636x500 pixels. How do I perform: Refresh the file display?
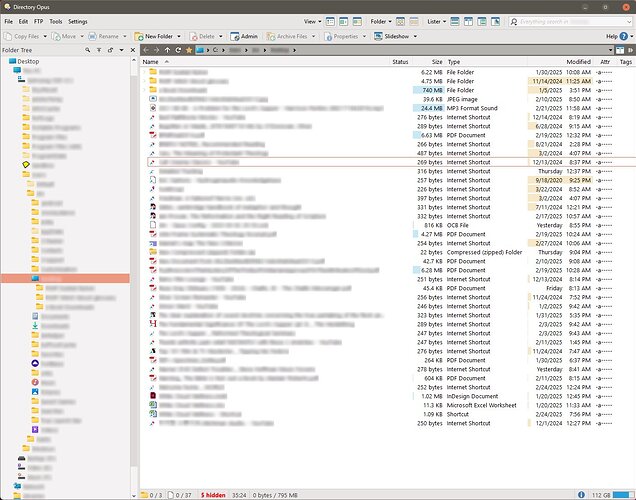click(178, 50)
